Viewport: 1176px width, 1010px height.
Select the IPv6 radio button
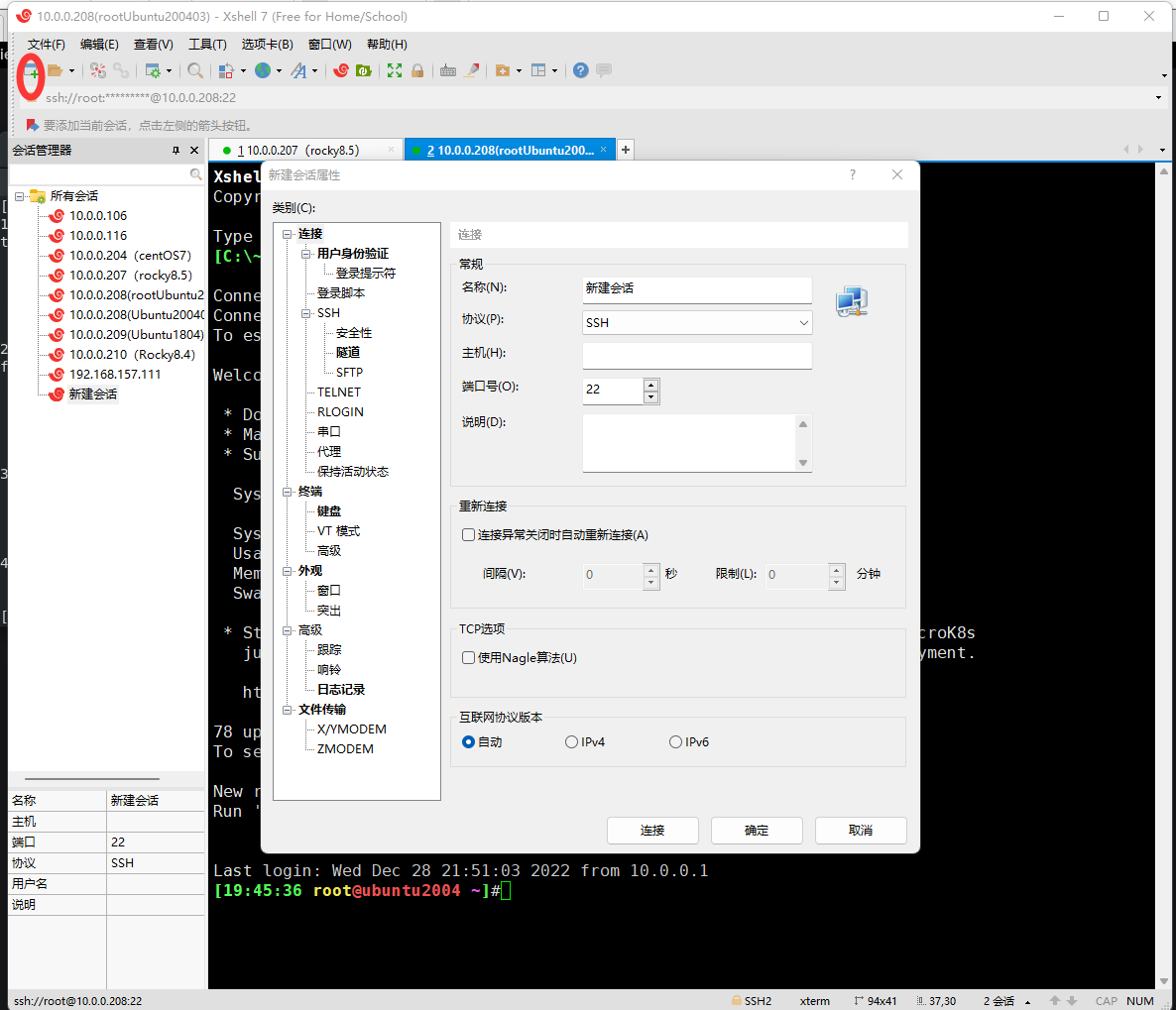pos(676,742)
